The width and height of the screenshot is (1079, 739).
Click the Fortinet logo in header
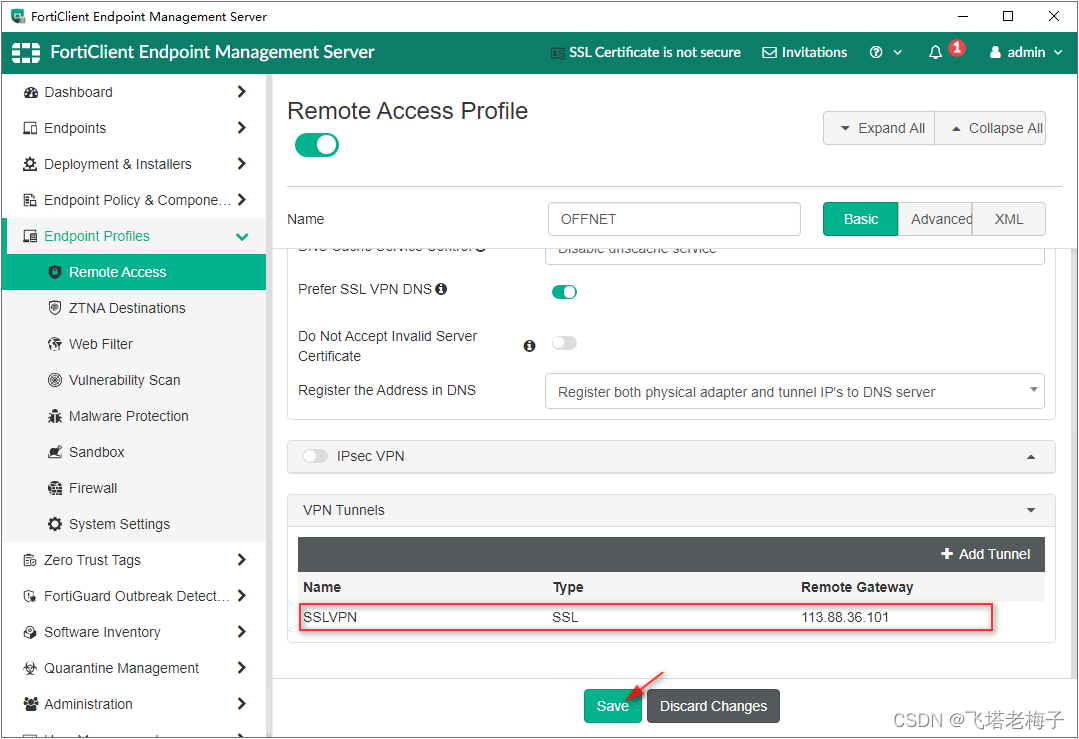click(x=26, y=52)
